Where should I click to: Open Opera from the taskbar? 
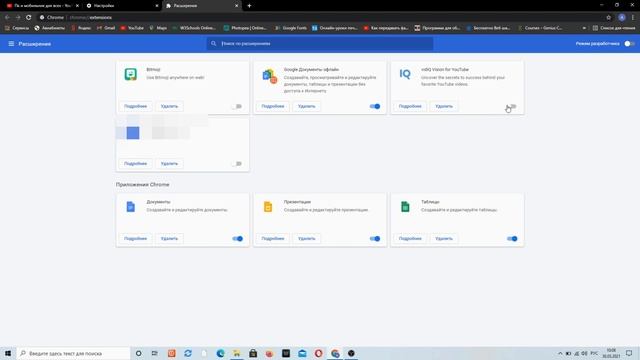(x=318, y=353)
